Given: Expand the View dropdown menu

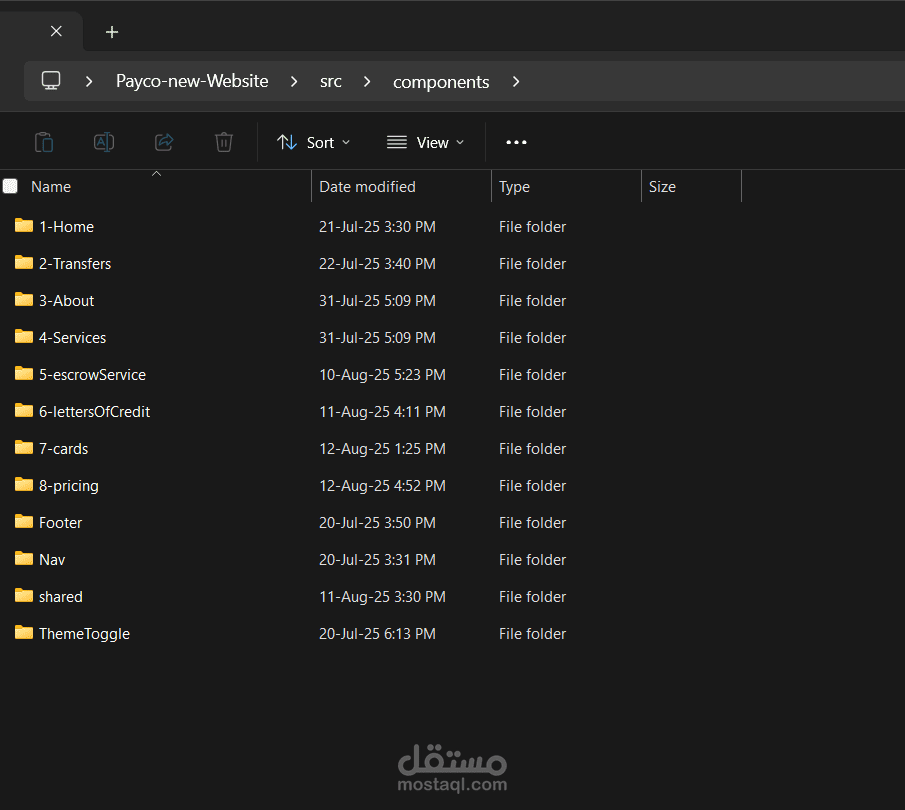Looking at the screenshot, I should click(425, 142).
